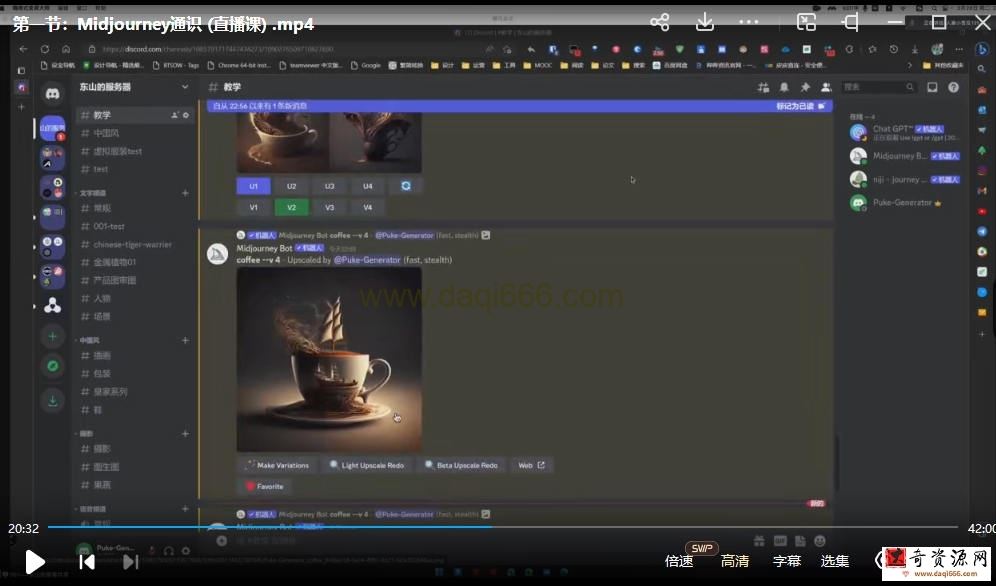The width and height of the screenshot is (996, 586).
Task: Open the Discord inbox icon
Action: 932,87
